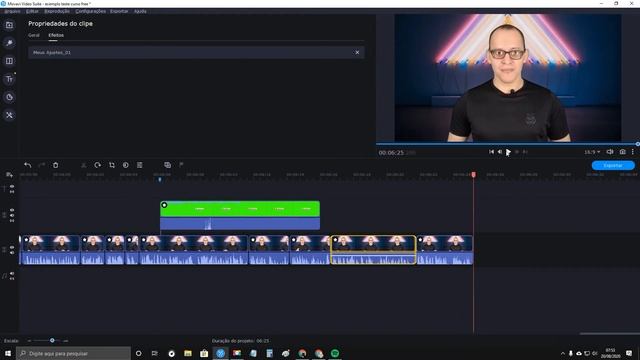Click the blue marker on the timeline ruler
The image size is (640, 360).
(160, 179)
